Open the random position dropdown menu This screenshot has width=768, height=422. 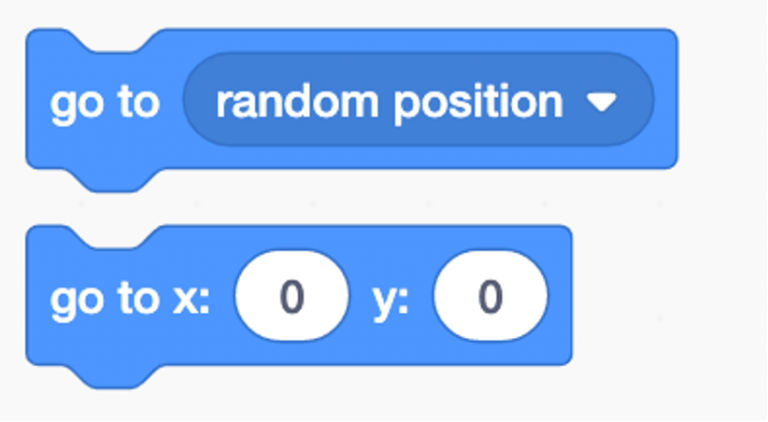click(x=418, y=101)
